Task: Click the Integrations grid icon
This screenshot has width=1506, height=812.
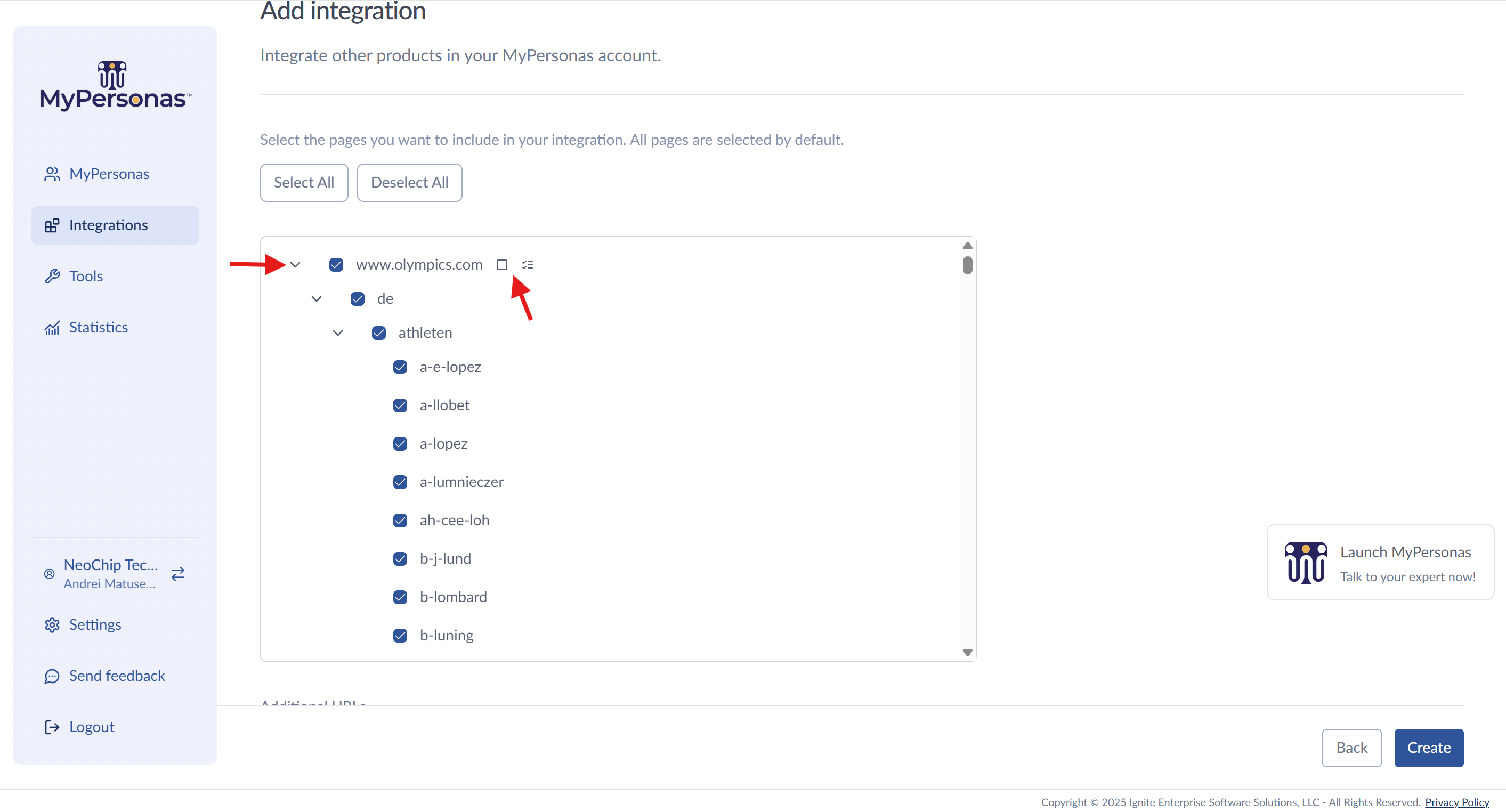Action: 52,225
